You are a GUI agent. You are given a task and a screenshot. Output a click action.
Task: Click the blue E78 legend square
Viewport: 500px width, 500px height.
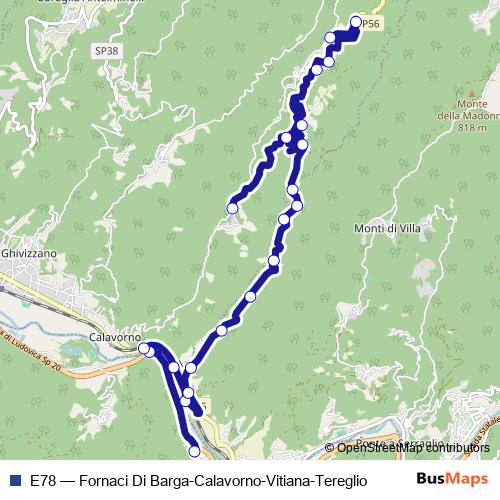[x=15, y=480]
